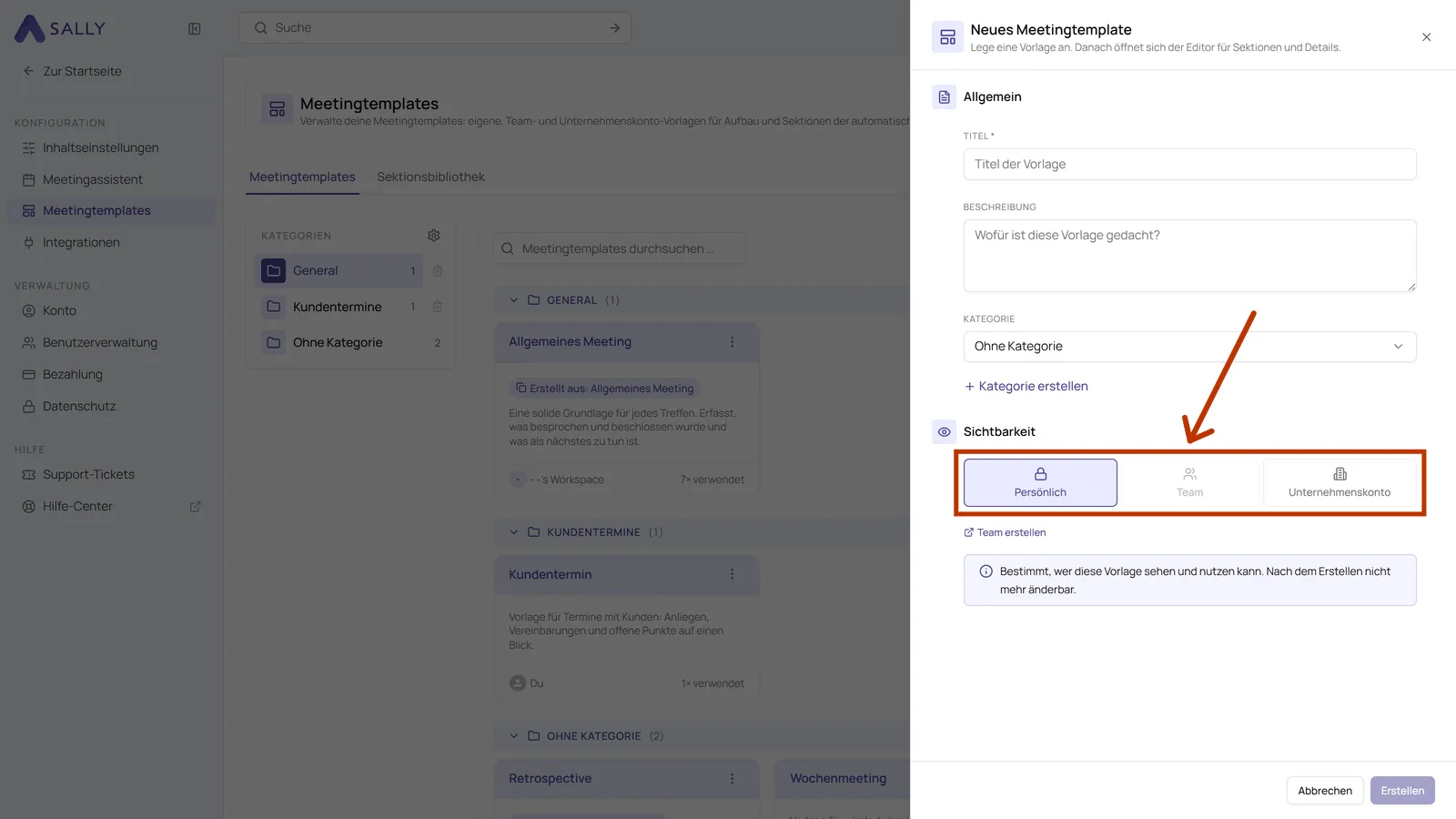Select Team visibility option
Viewport: 1456px width, 819px height.
pos(1189,482)
